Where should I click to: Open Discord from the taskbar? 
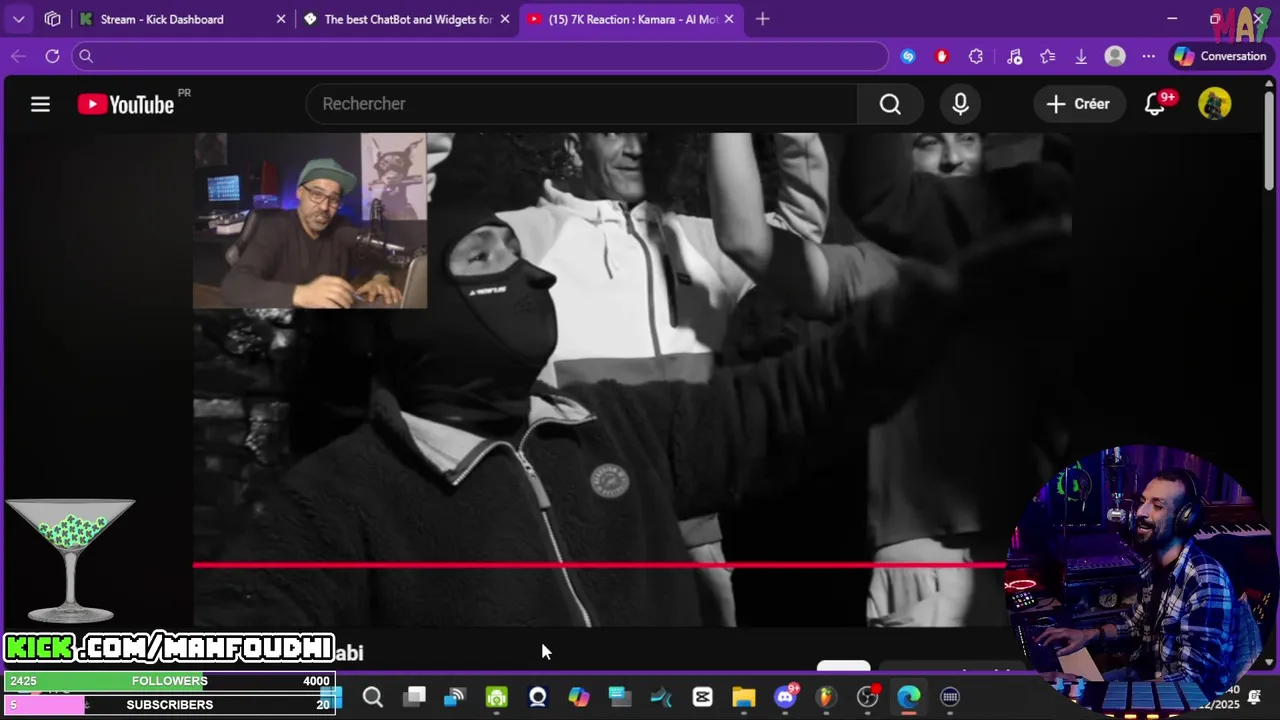tap(786, 696)
